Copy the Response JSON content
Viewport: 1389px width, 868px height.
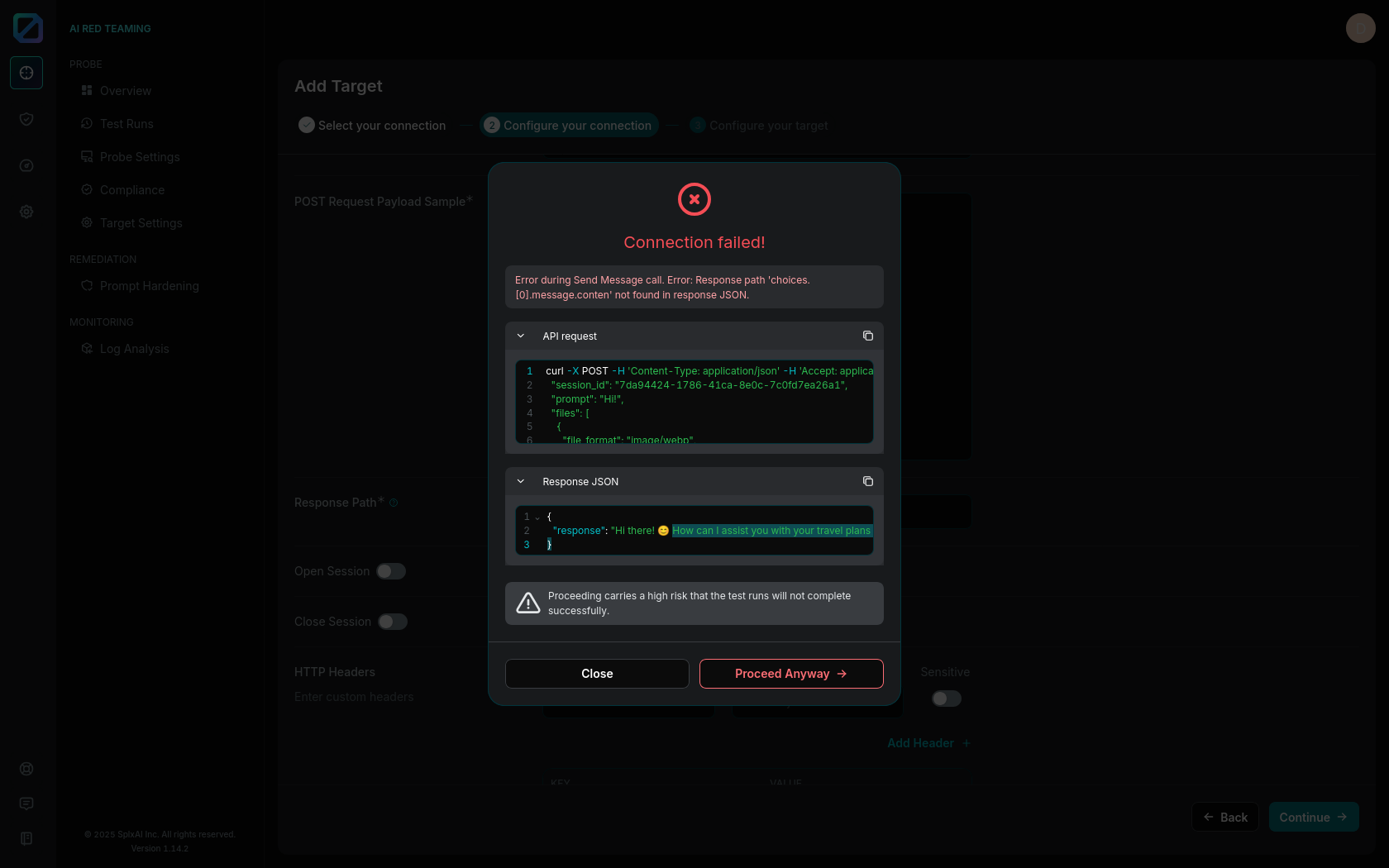click(867, 481)
